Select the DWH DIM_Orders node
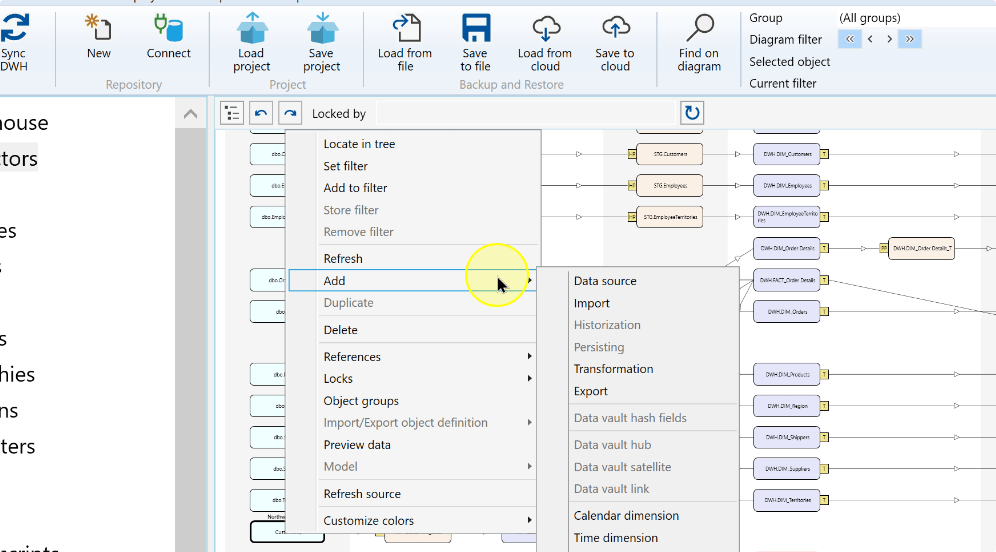The height and width of the screenshot is (552, 996). coord(786,312)
